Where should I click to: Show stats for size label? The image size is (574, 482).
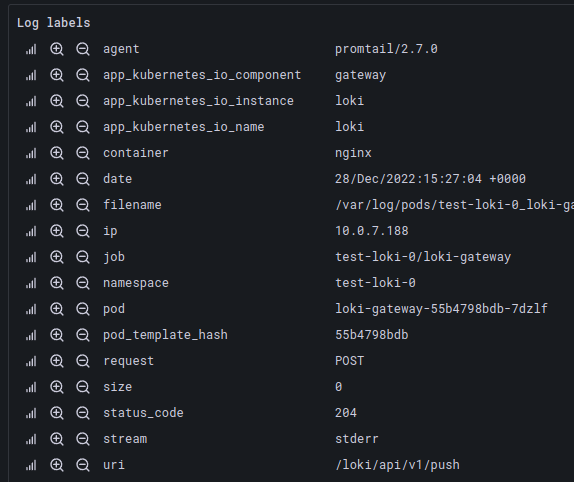(31, 387)
